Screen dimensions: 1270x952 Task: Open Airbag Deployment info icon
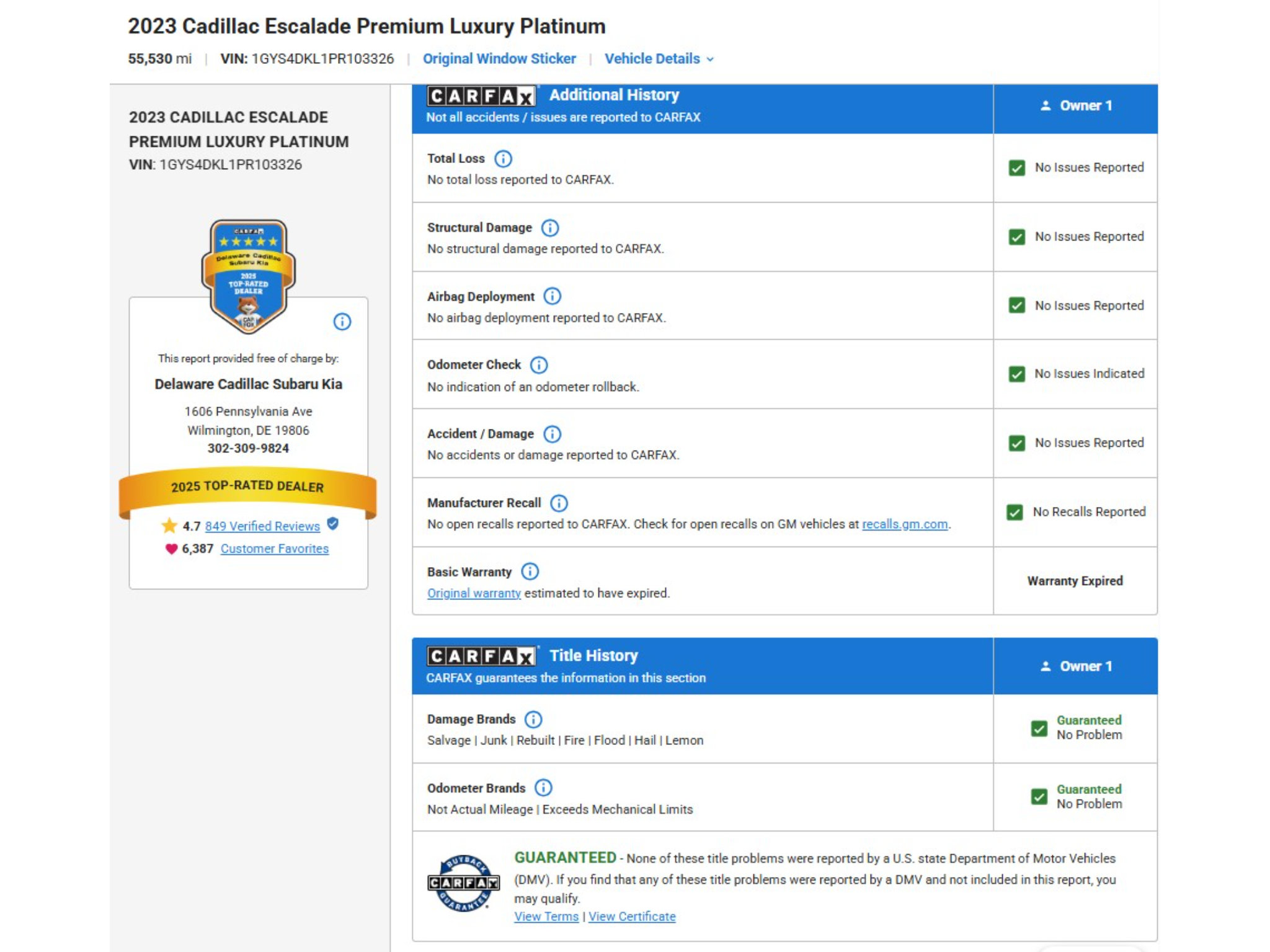pyautogui.click(x=552, y=296)
